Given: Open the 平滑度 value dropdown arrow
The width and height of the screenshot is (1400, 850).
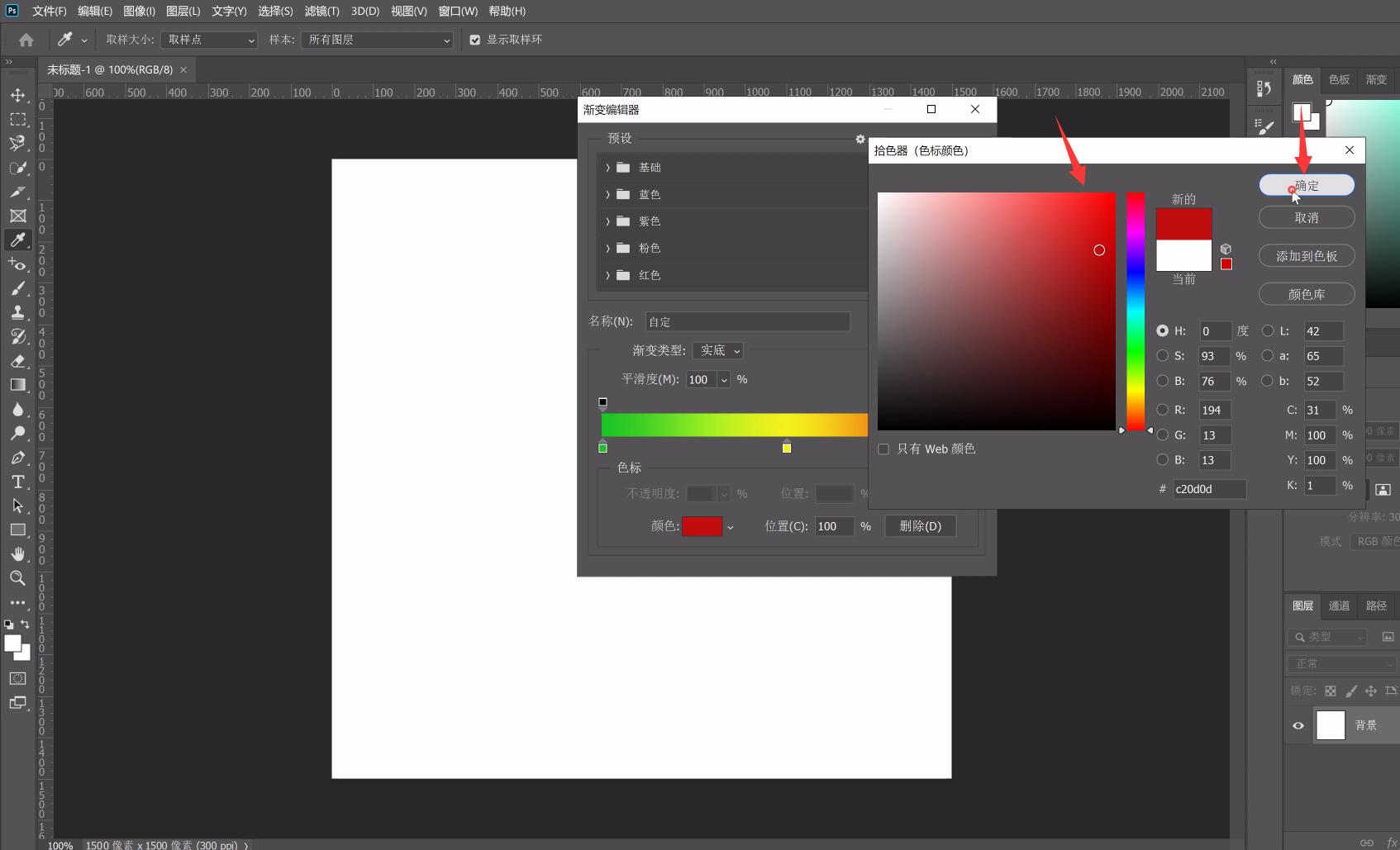Looking at the screenshot, I should coord(724,380).
